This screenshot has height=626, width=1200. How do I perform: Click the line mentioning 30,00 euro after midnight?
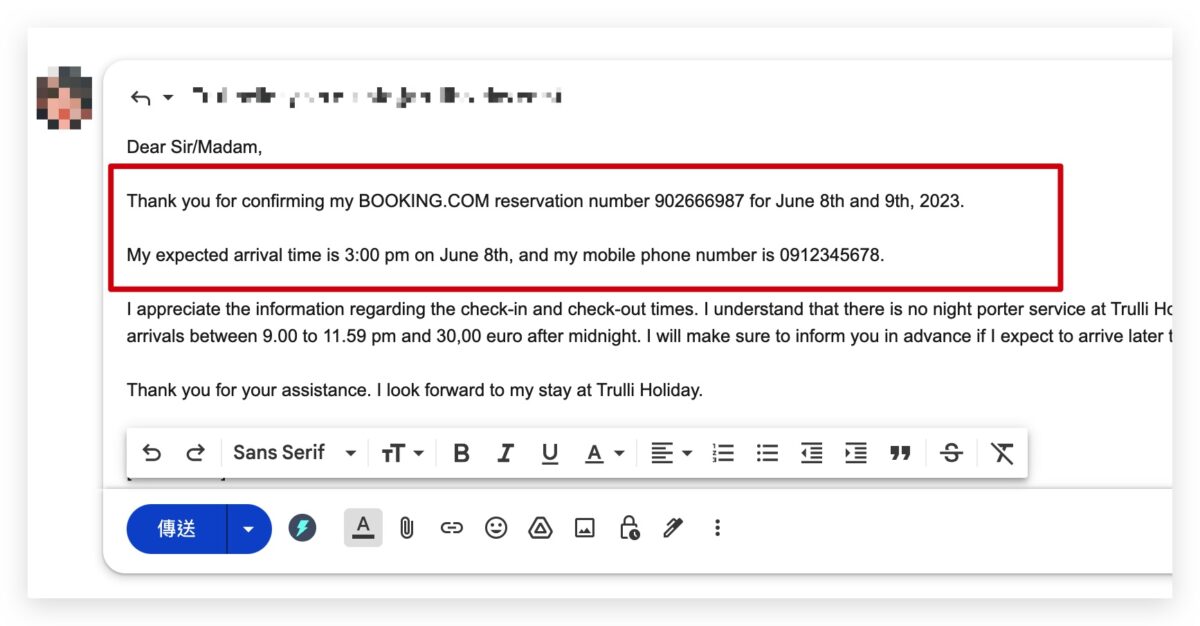649,336
